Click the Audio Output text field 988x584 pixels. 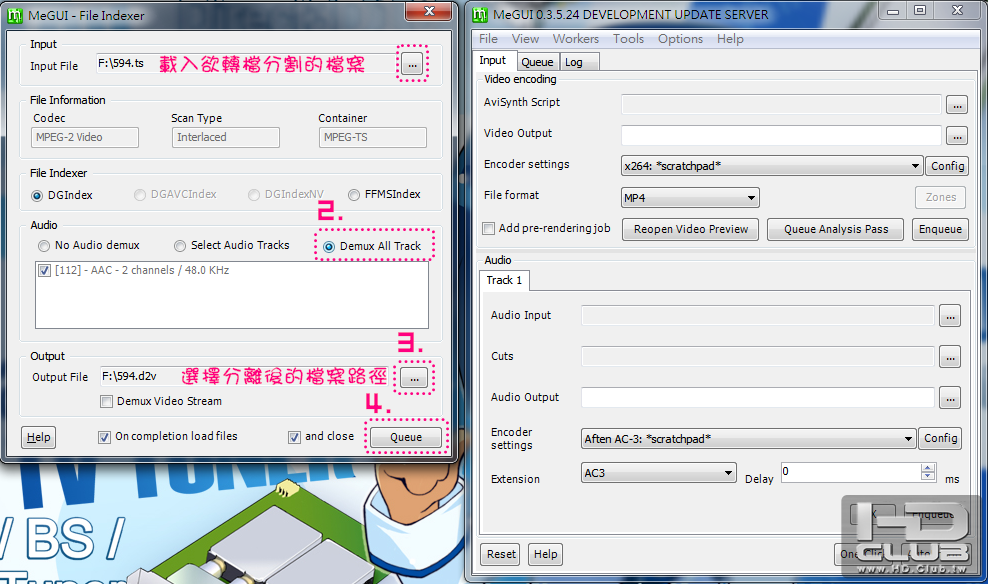click(757, 398)
